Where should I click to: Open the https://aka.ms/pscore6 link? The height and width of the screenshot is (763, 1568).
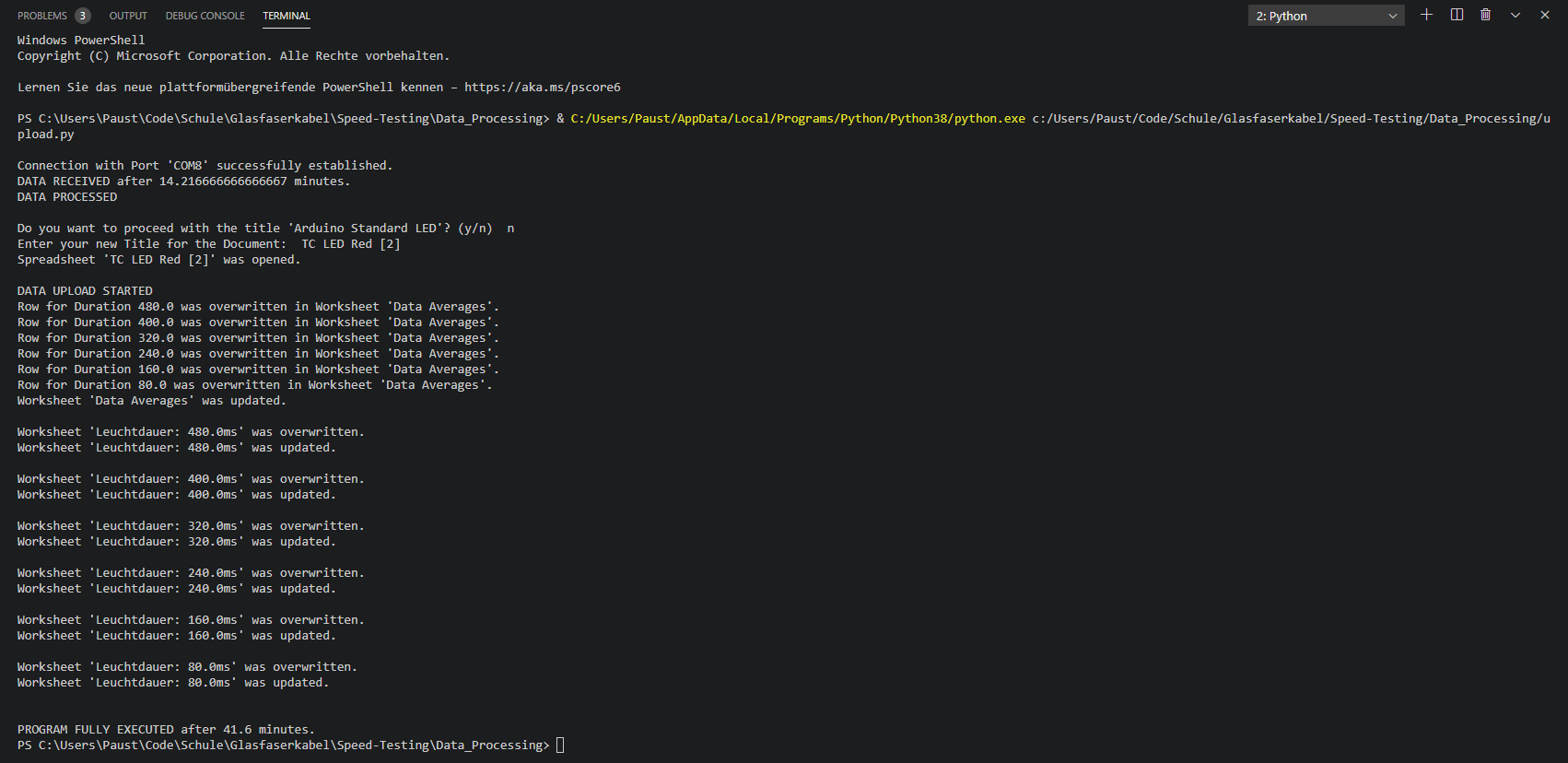click(x=542, y=88)
